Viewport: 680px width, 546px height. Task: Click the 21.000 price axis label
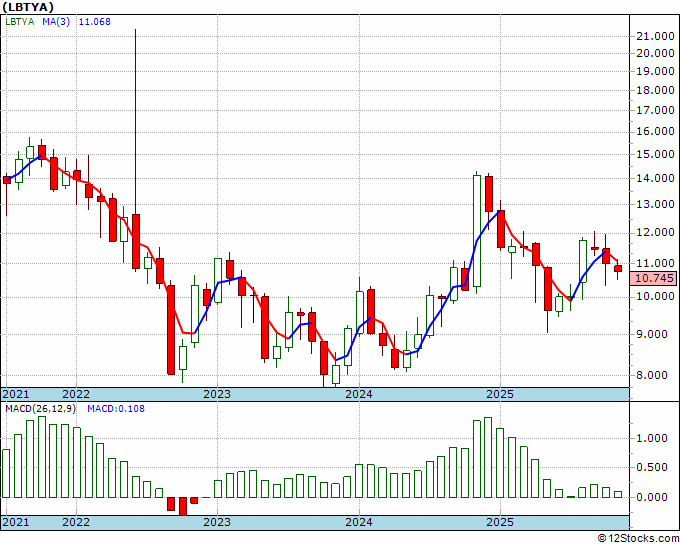coord(655,36)
